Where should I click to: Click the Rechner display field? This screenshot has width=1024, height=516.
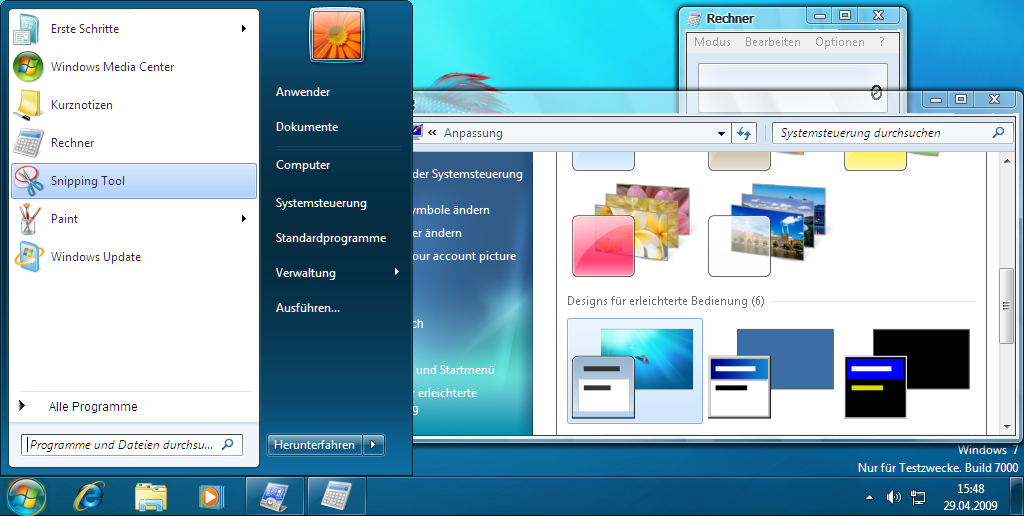(793, 88)
